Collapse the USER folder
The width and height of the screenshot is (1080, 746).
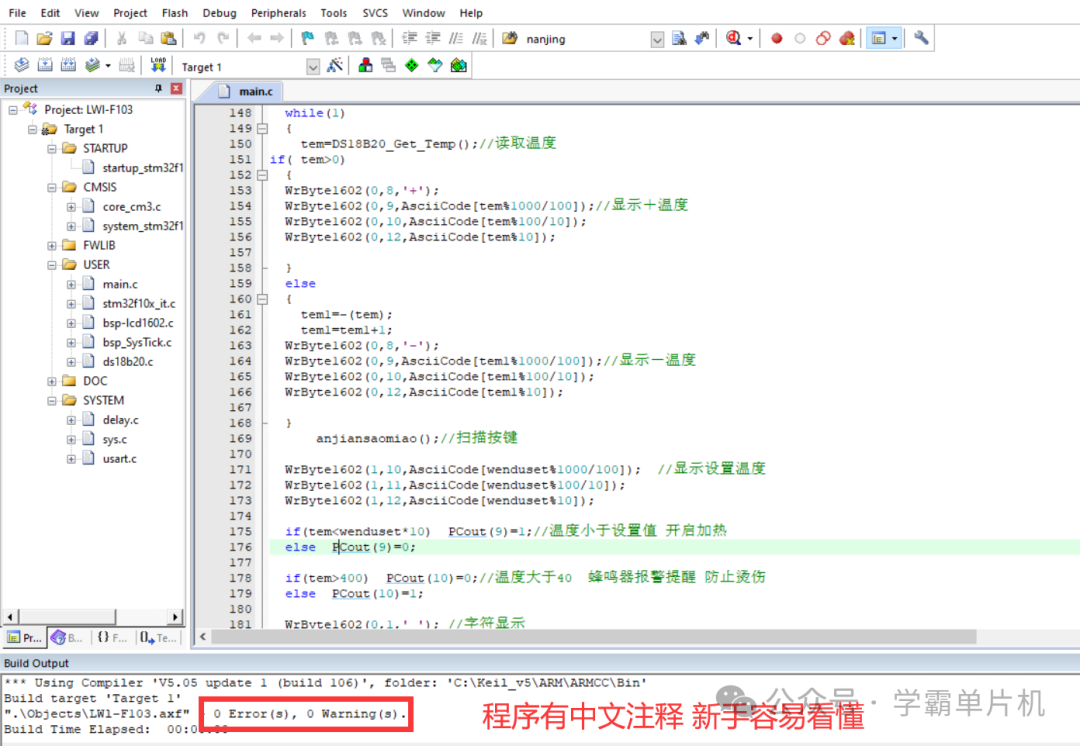(x=52, y=265)
